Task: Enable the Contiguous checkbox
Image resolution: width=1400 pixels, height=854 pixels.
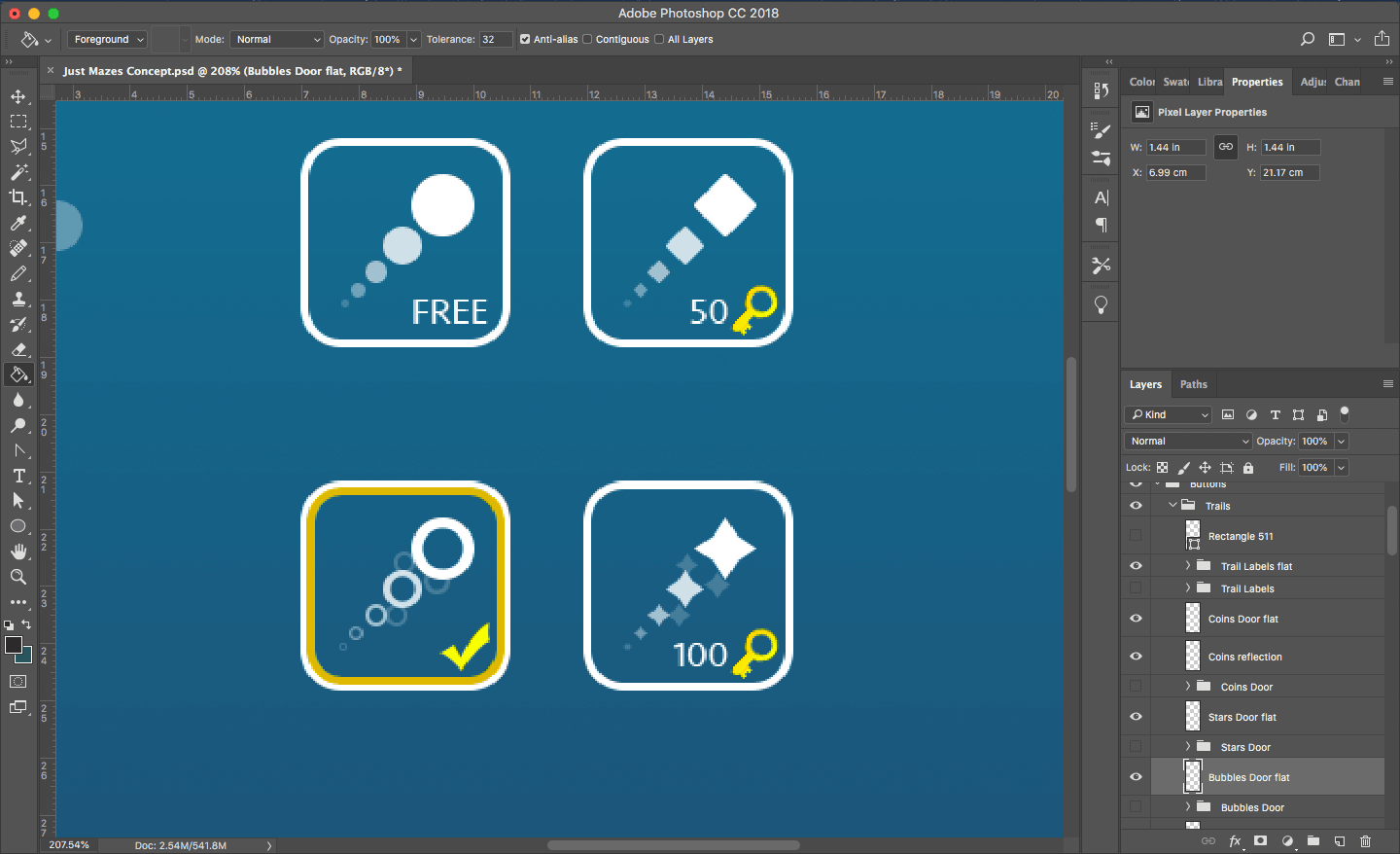Action: [587, 40]
